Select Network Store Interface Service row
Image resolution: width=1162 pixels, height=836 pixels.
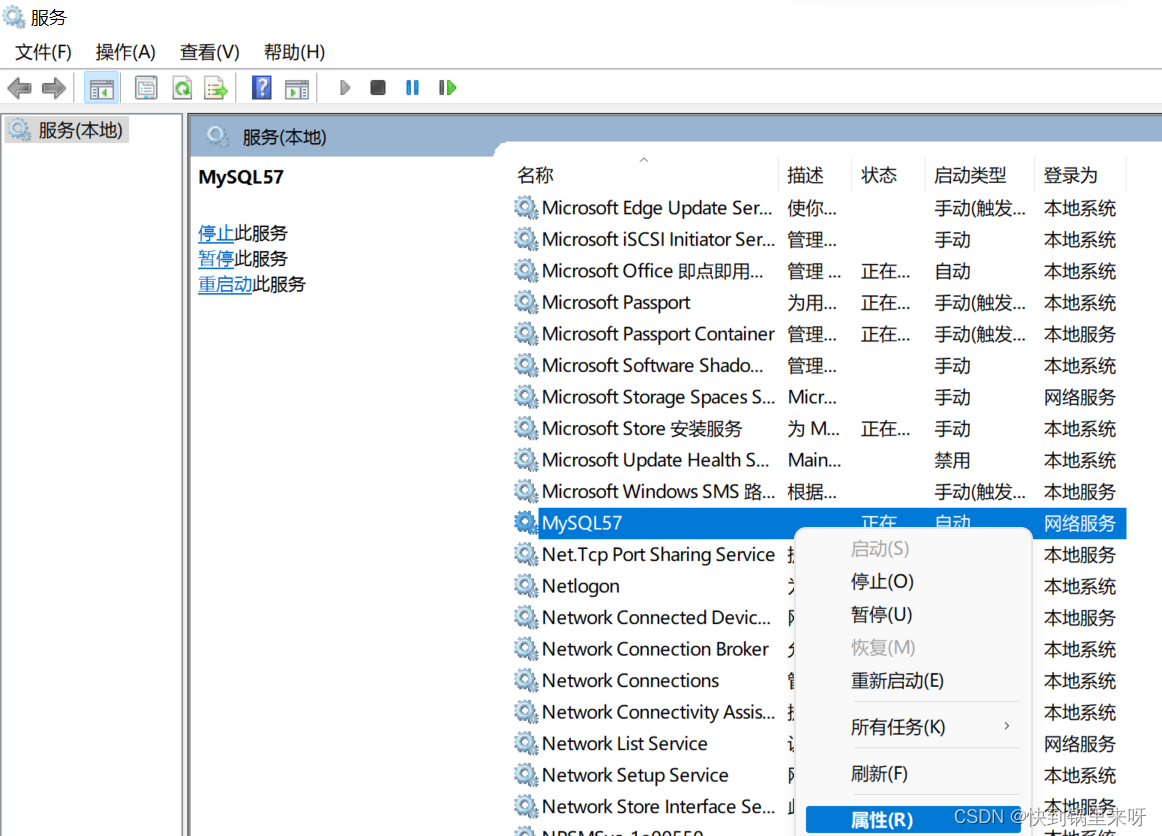click(652, 806)
